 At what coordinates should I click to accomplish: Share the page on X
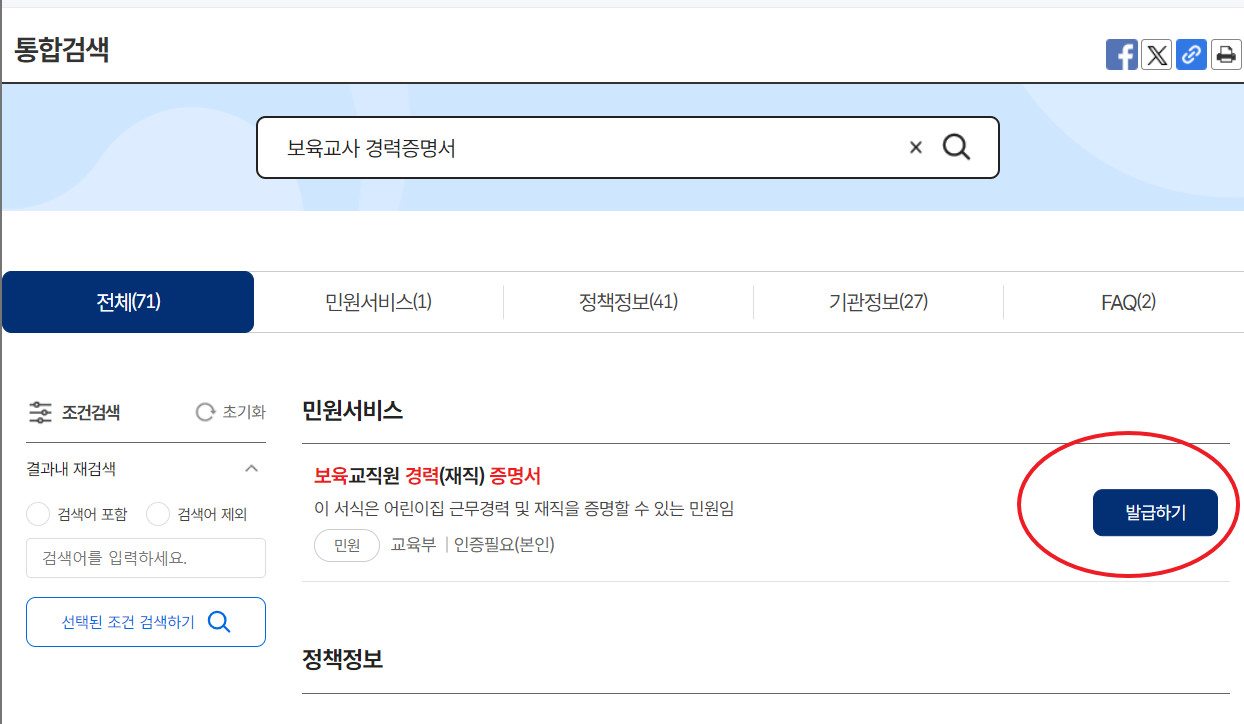(1157, 54)
